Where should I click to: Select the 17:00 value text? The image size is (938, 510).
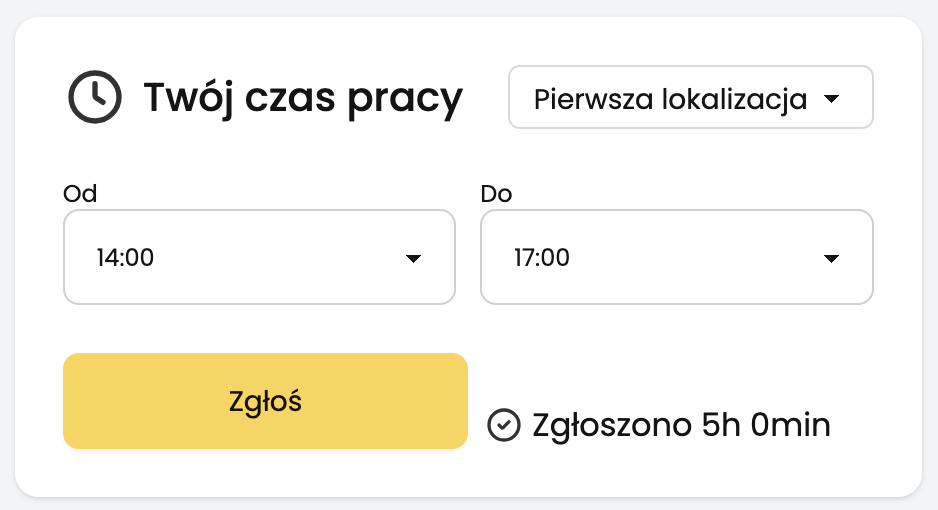click(x=542, y=258)
